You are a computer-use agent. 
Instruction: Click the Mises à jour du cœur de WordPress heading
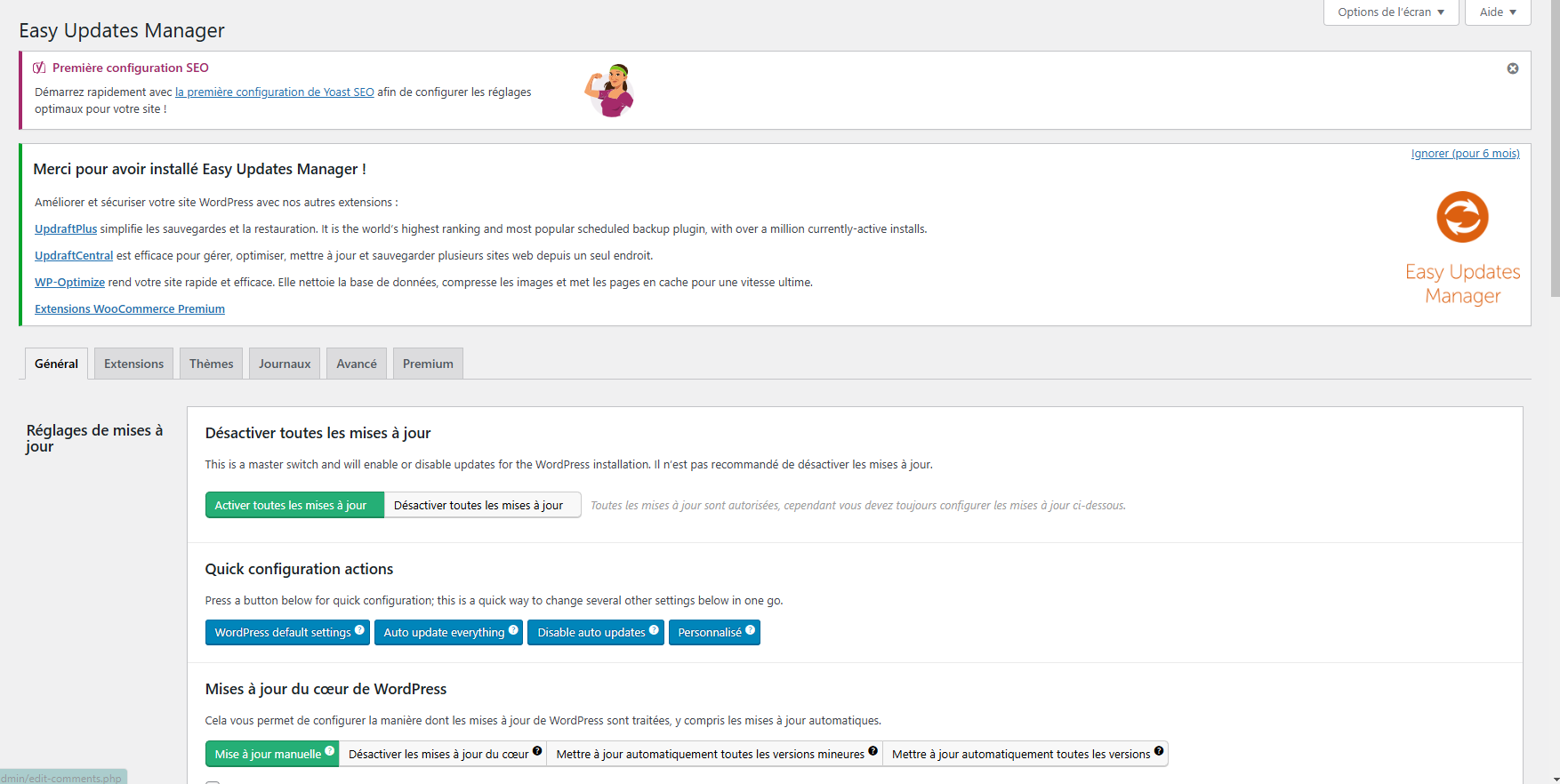click(x=326, y=689)
